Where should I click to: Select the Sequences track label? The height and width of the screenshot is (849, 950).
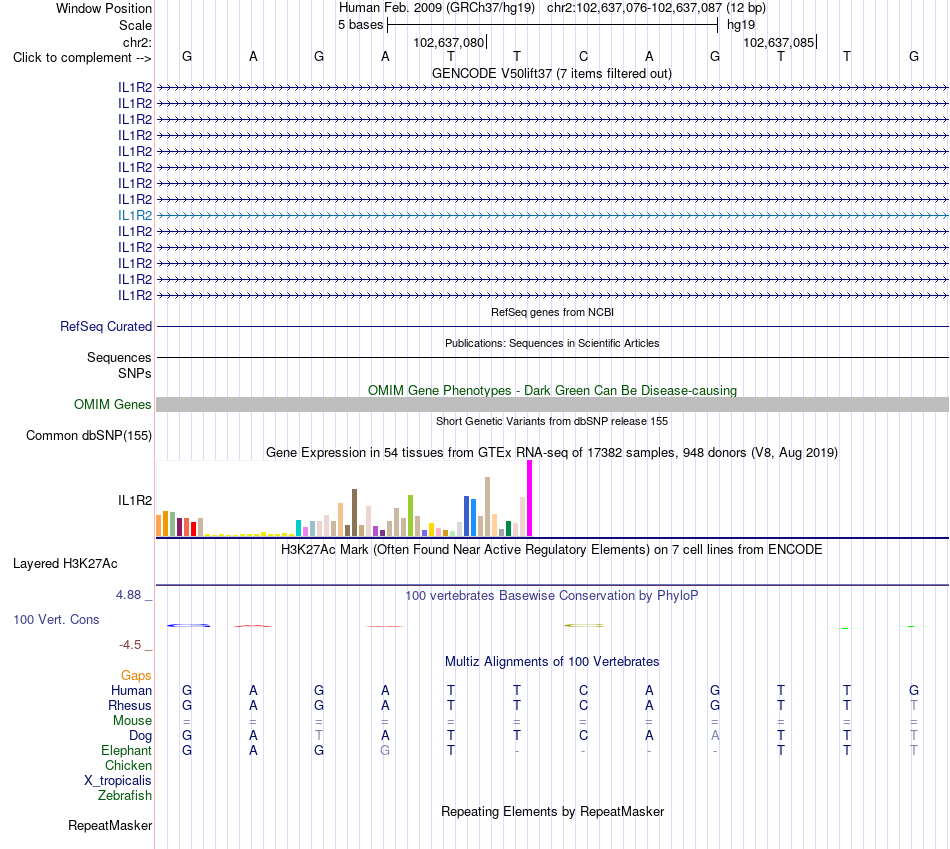click(119, 357)
